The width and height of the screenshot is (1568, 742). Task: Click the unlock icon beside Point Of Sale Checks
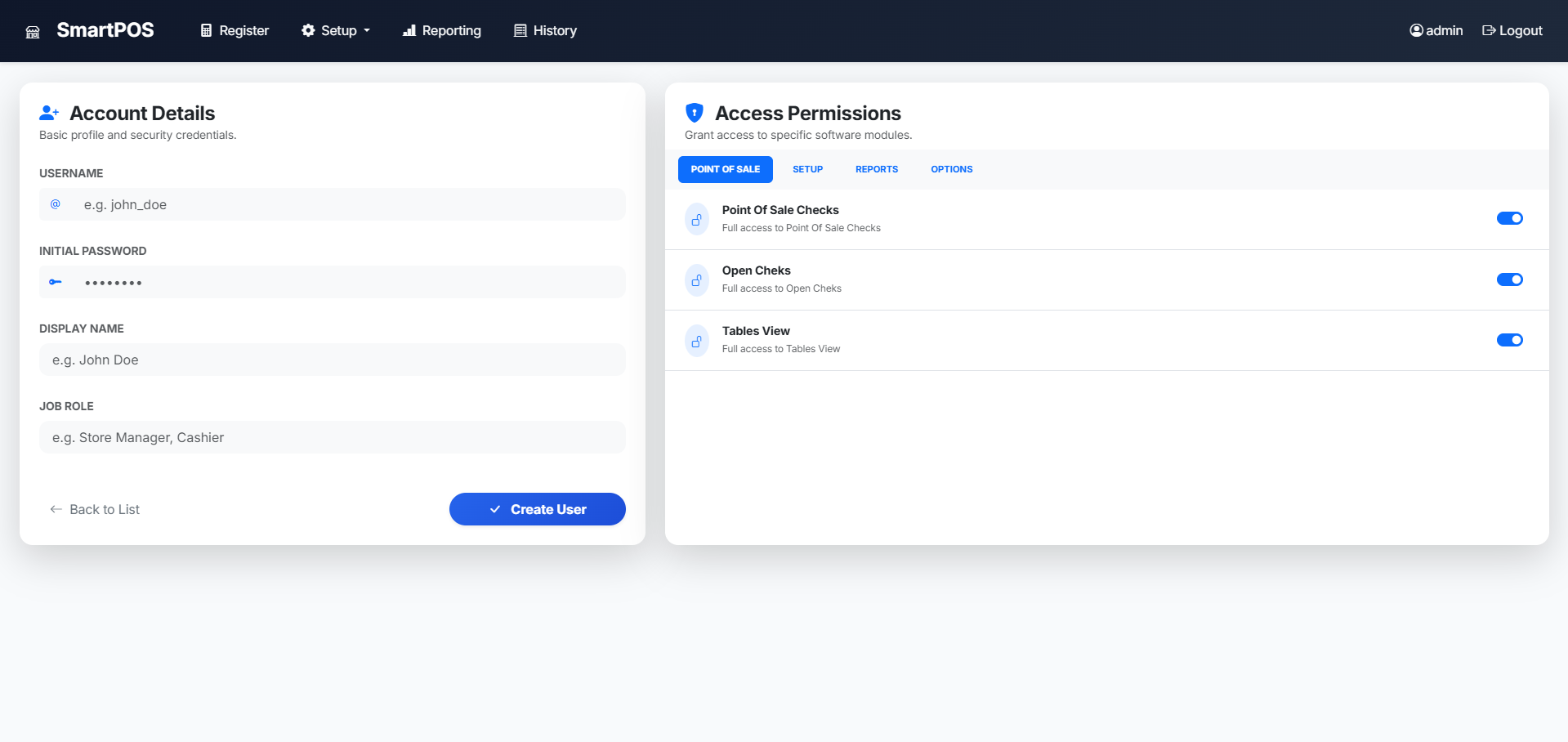point(696,219)
